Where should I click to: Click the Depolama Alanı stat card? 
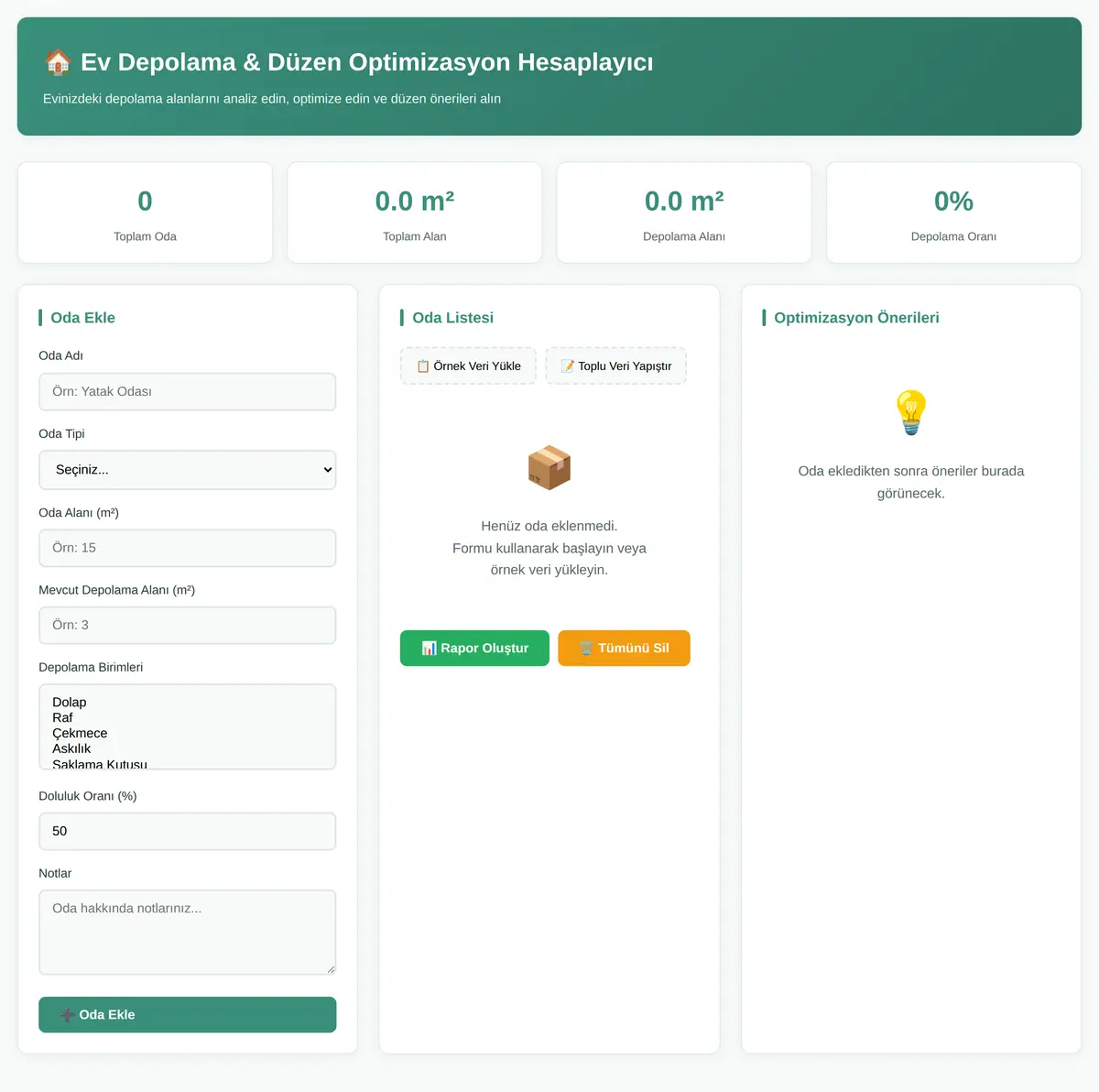click(684, 213)
